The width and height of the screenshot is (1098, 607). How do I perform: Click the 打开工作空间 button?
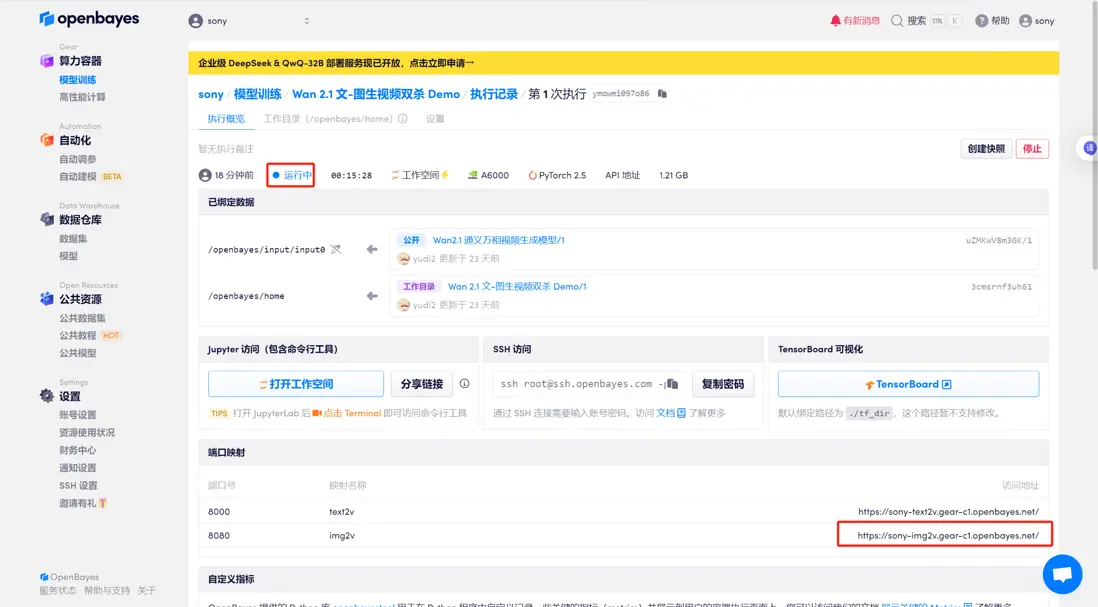pos(296,384)
